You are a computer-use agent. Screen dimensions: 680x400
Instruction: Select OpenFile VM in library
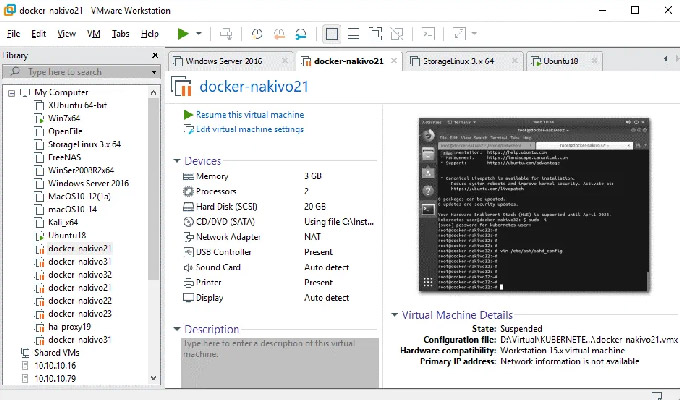(x=65, y=131)
